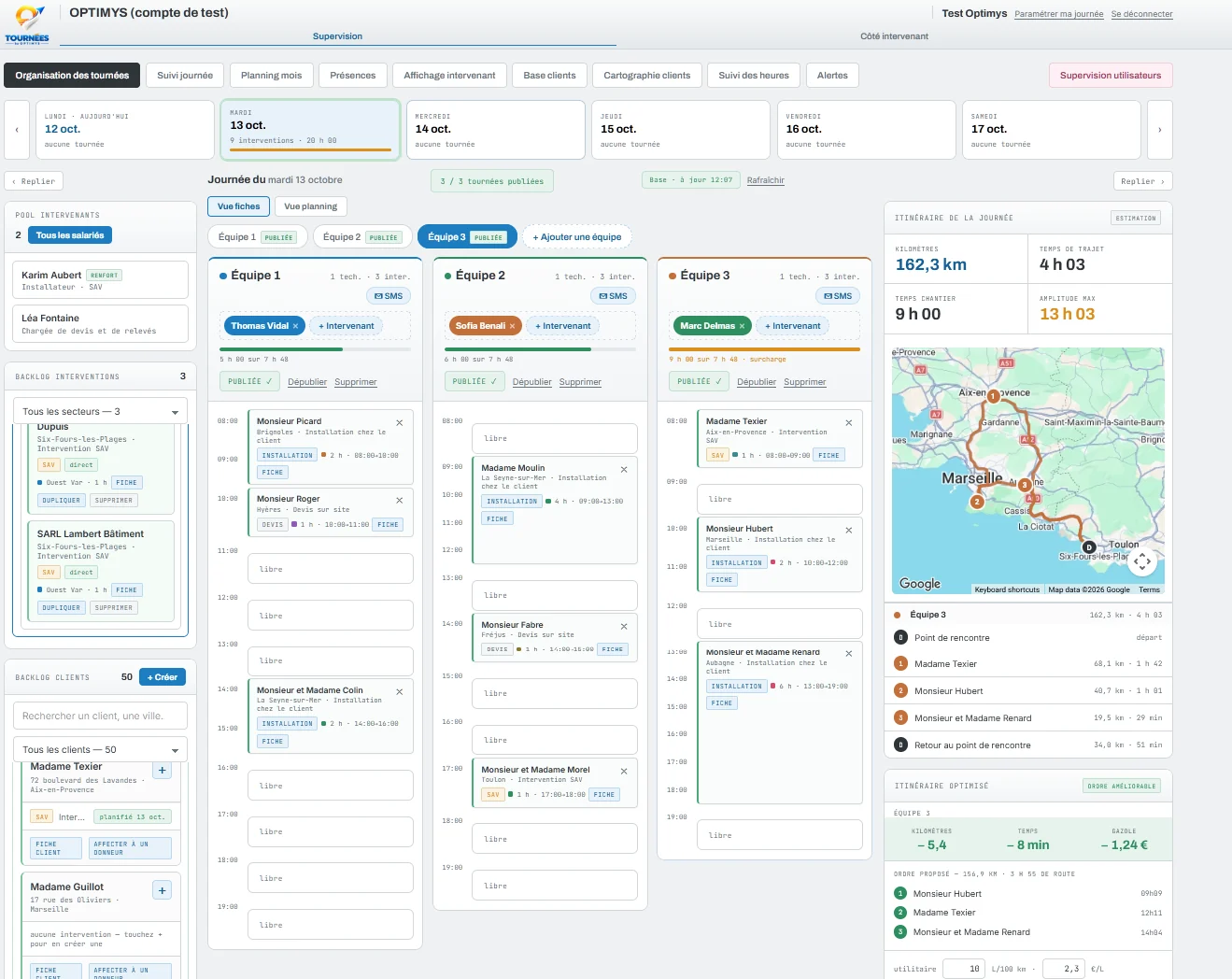Add intervenant to Équipe 1
This screenshot has height=979, width=1232.
coord(347,326)
